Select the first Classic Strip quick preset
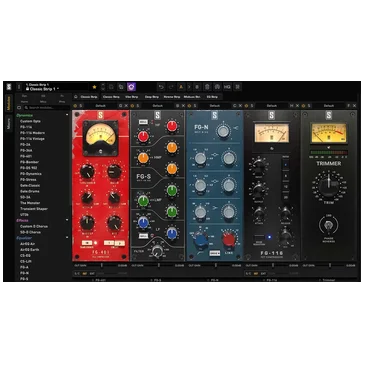Viewport: 365px width, 365px height. 89,97
